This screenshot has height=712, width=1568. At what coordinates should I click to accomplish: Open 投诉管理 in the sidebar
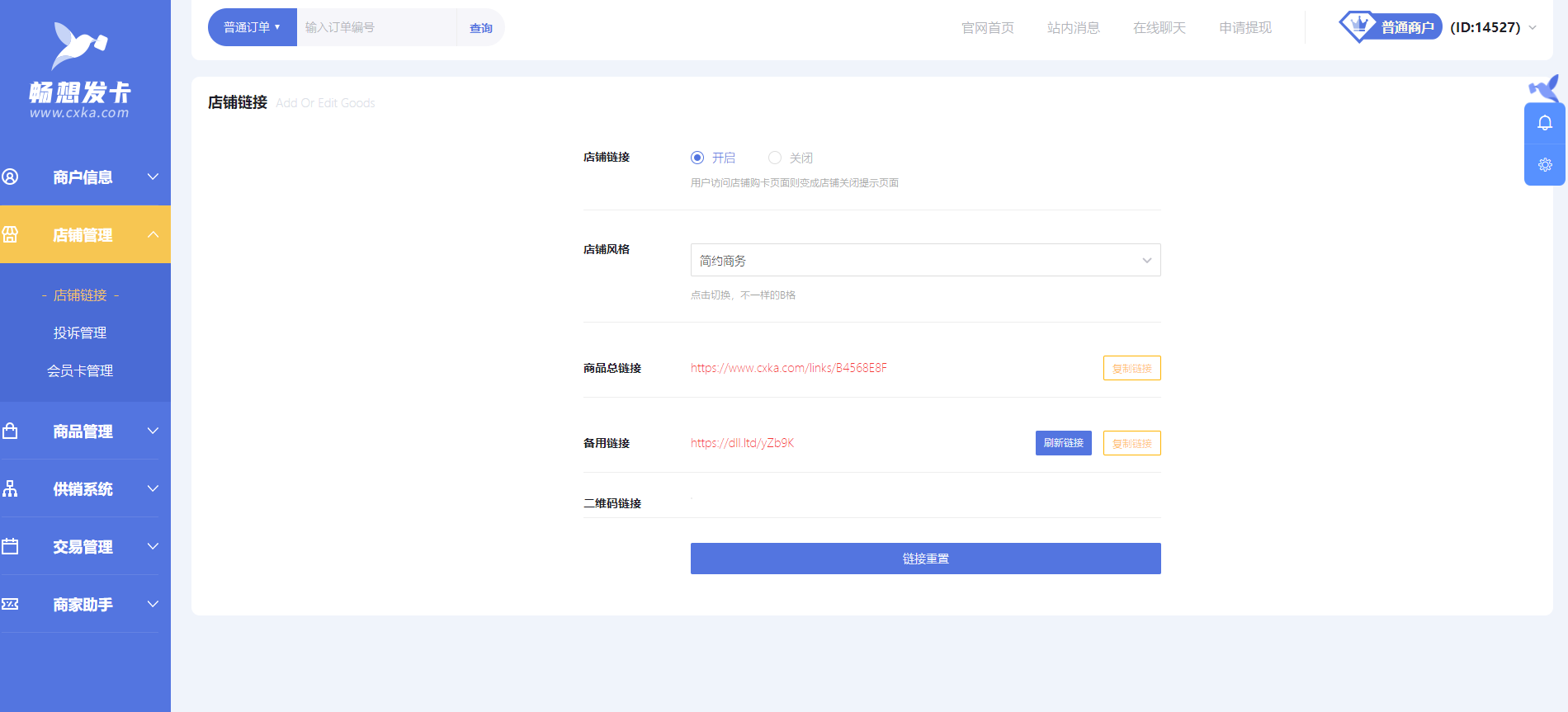(80, 333)
